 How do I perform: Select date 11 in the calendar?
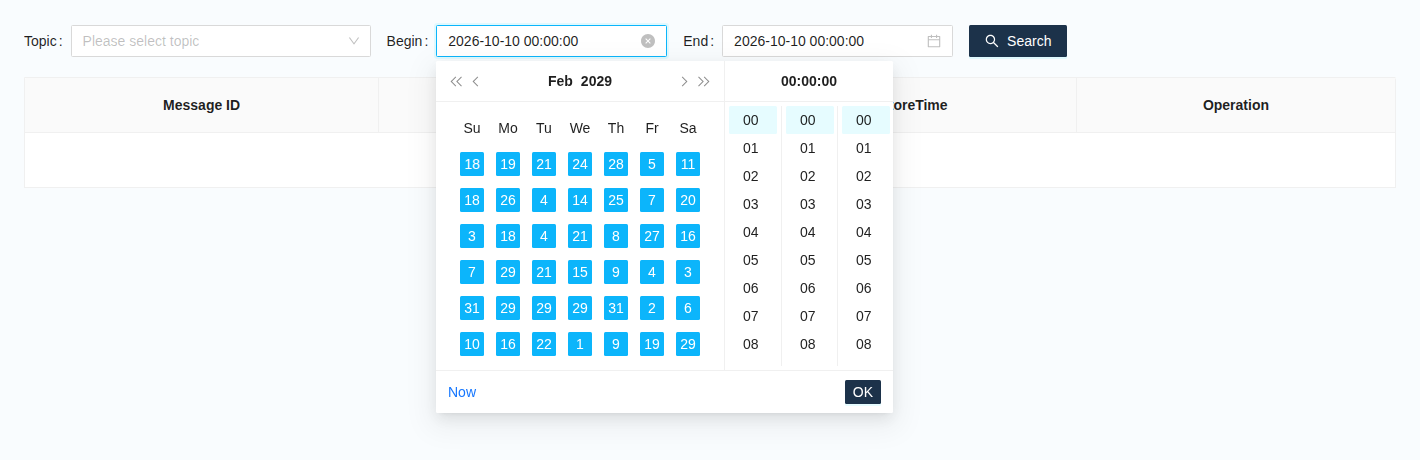pos(688,164)
